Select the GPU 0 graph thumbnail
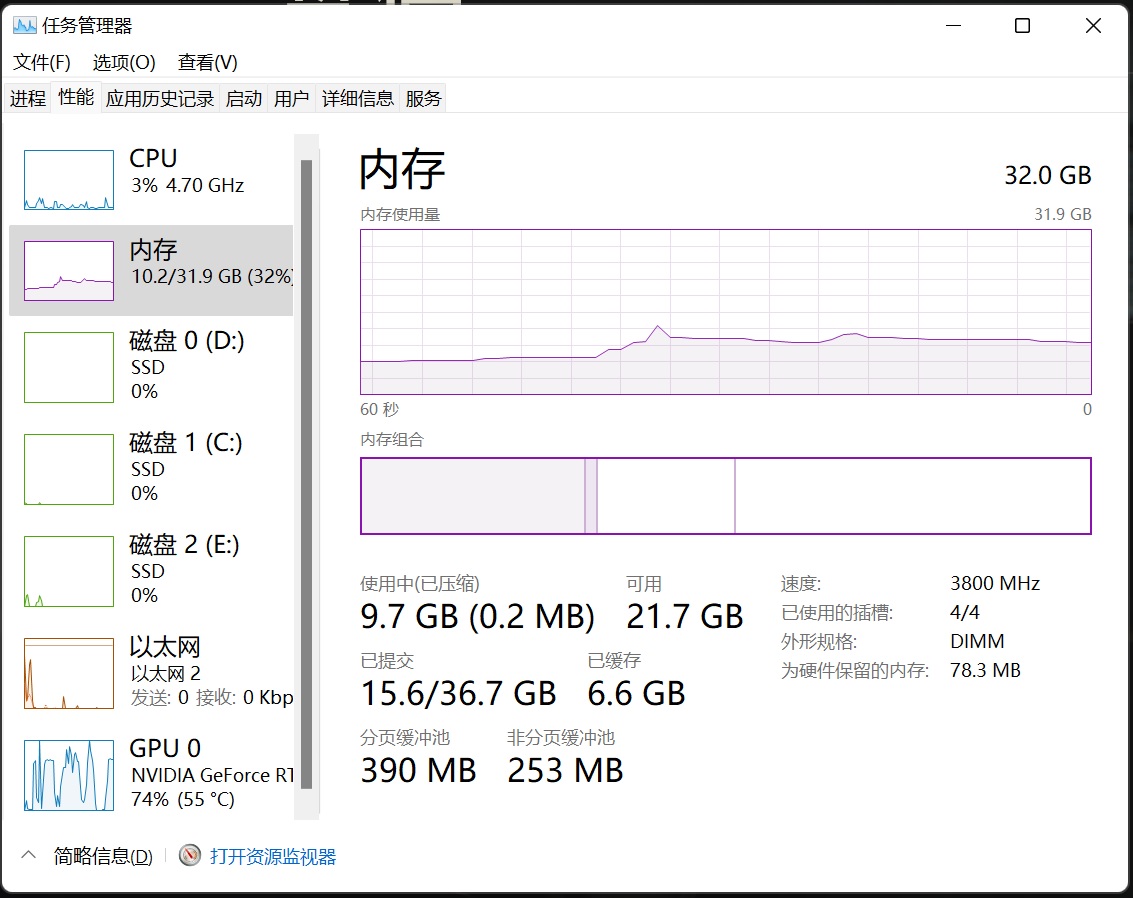The width and height of the screenshot is (1133, 898). 68,775
